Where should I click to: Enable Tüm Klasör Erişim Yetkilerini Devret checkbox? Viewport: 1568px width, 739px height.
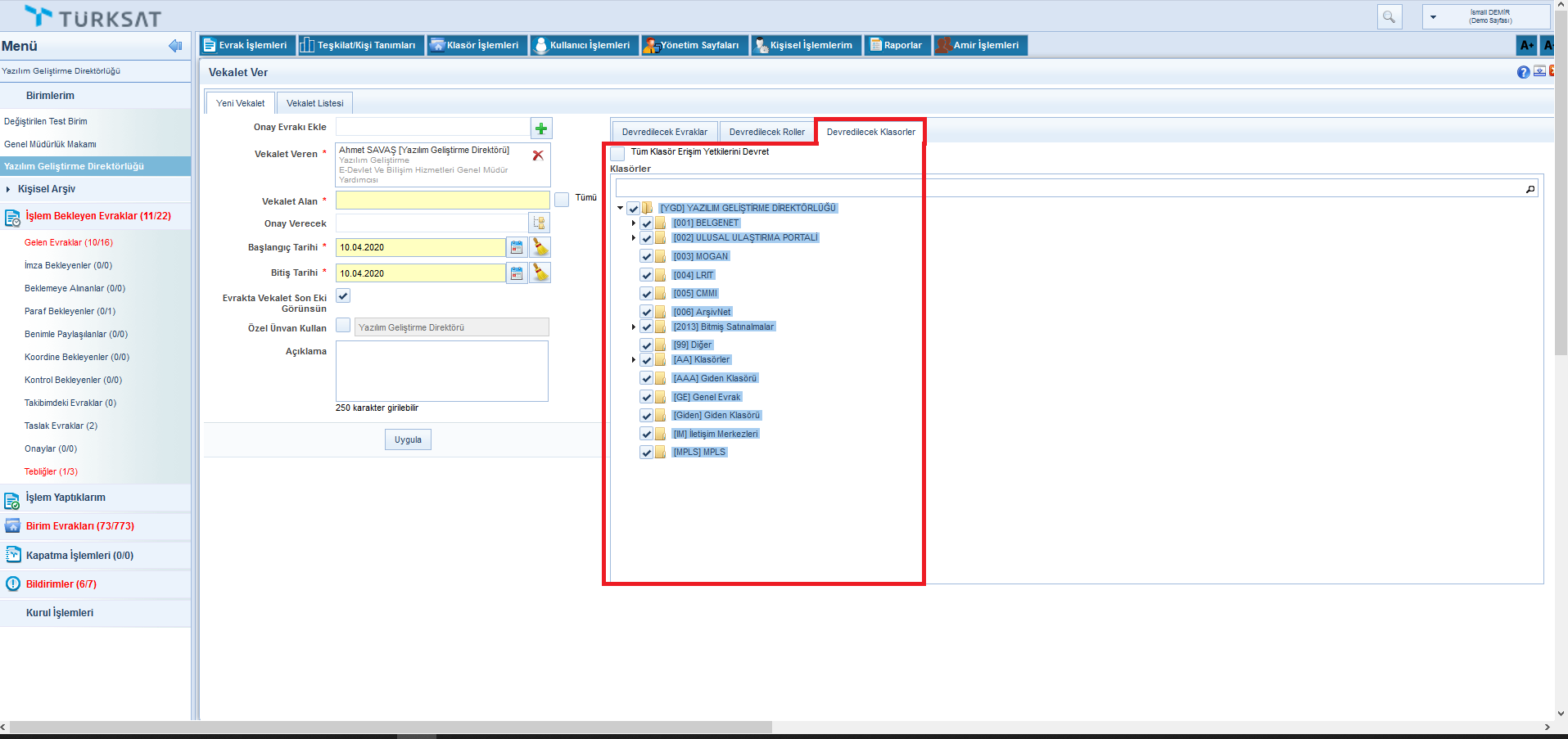tap(618, 153)
